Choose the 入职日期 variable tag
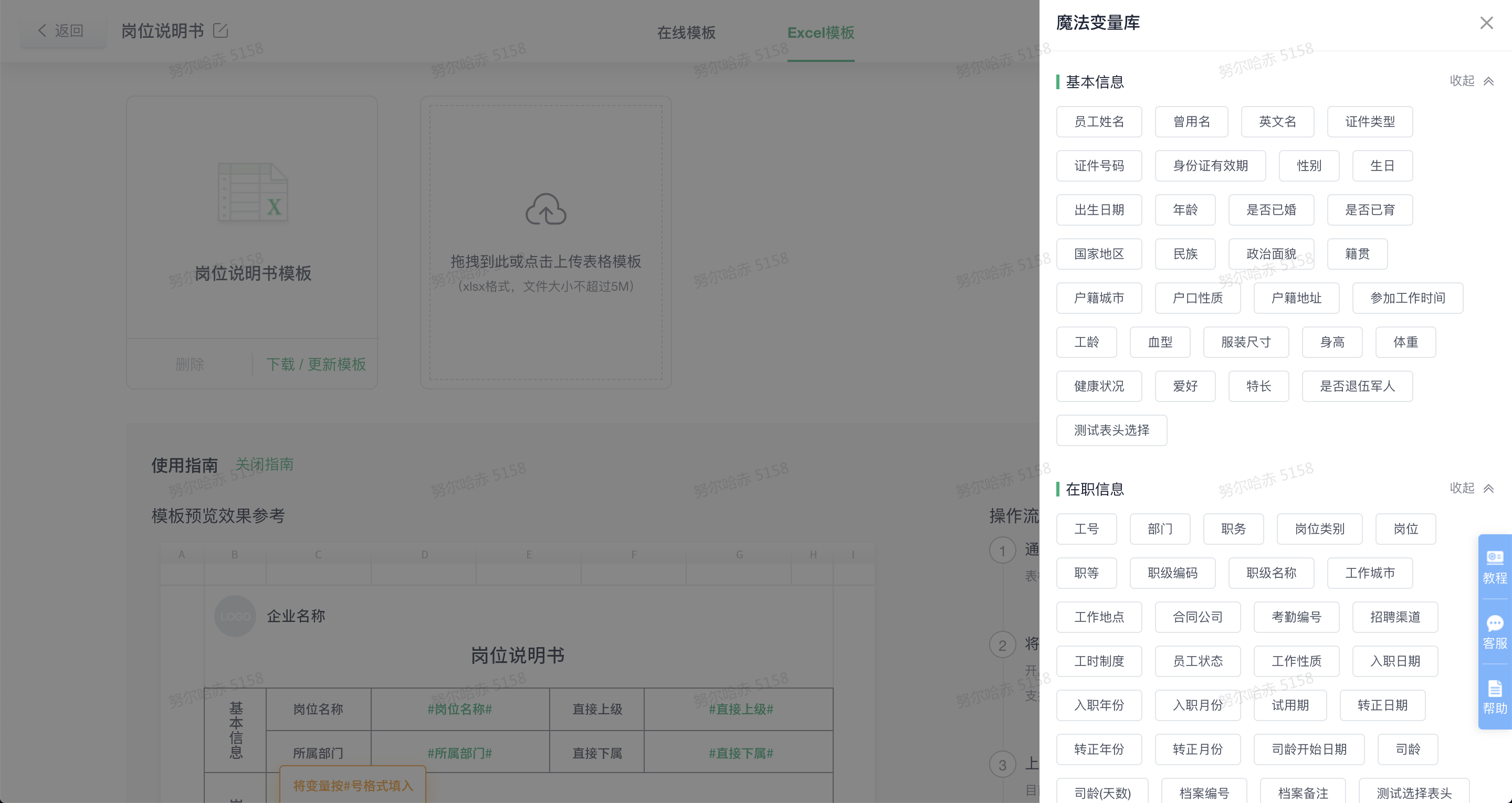This screenshot has height=803, width=1512. [1394, 661]
